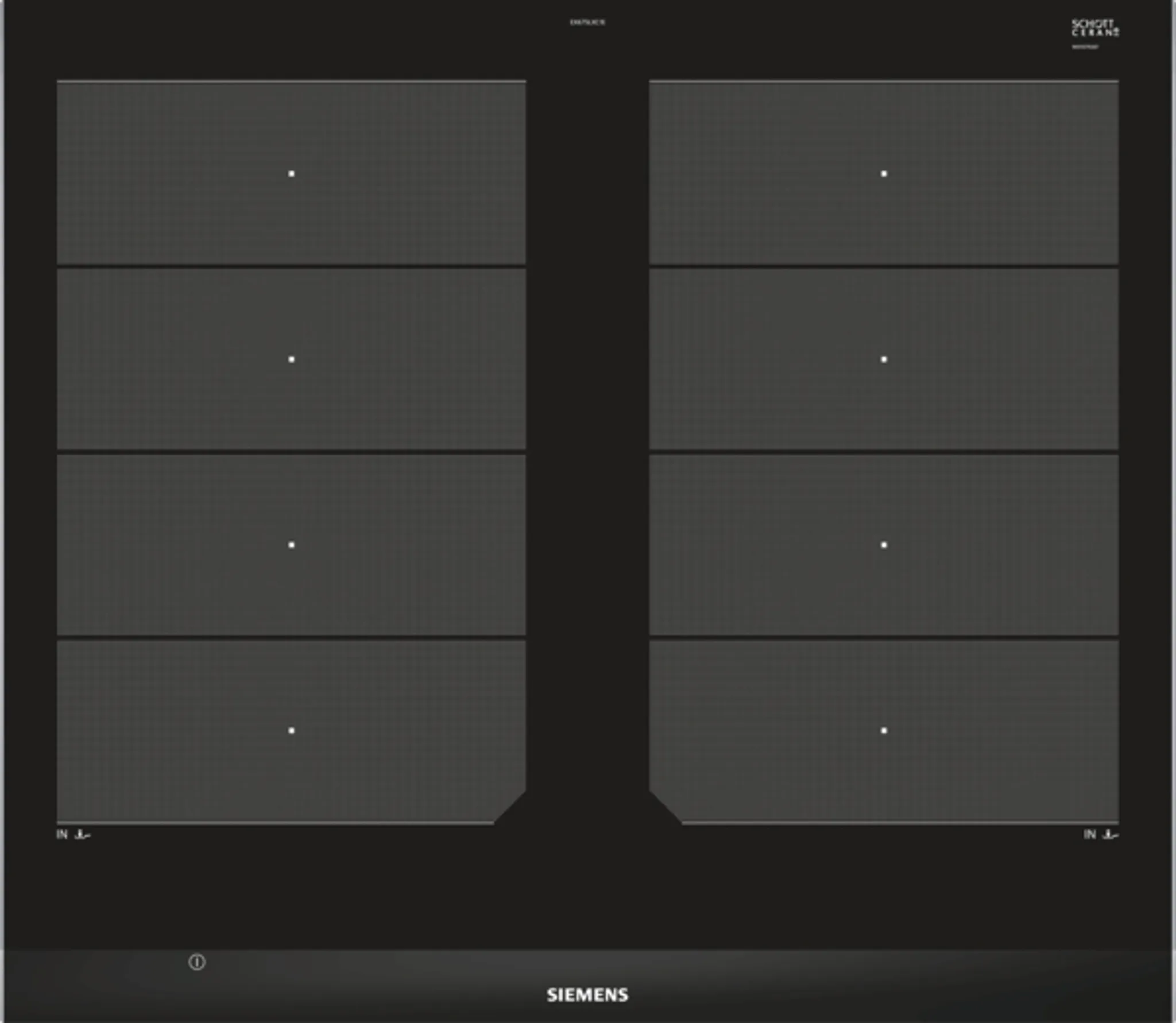Click the third-from-top left zone dot
Image resolution: width=1176 pixels, height=1023 pixels.
(x=291, y=545)
